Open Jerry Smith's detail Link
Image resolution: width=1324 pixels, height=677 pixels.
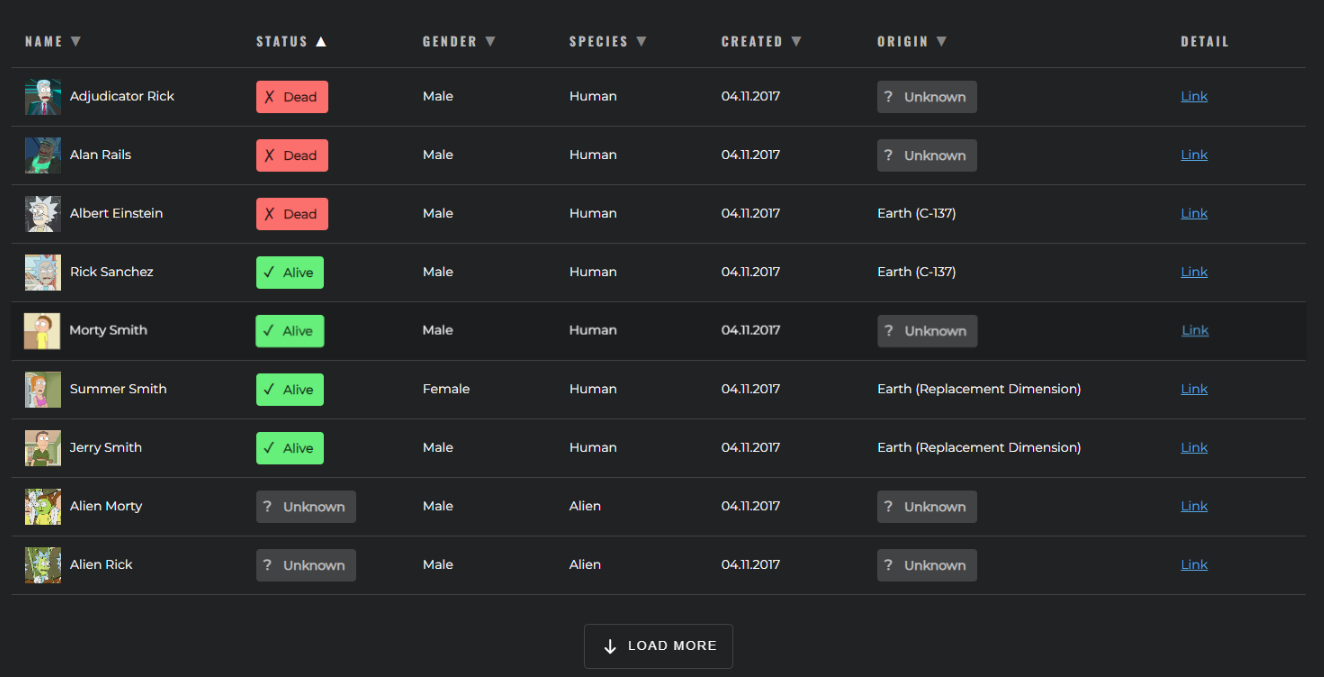(x=1194, y=447)
